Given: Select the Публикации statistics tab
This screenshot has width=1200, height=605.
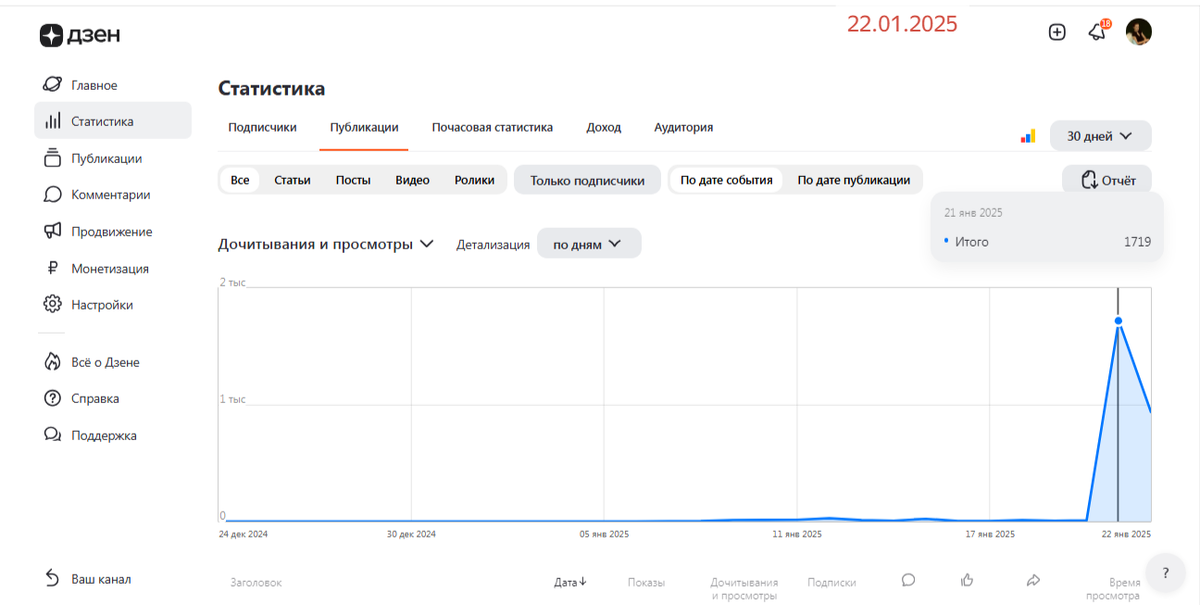Looking at the screenshot, I should [x=364, y=127].
